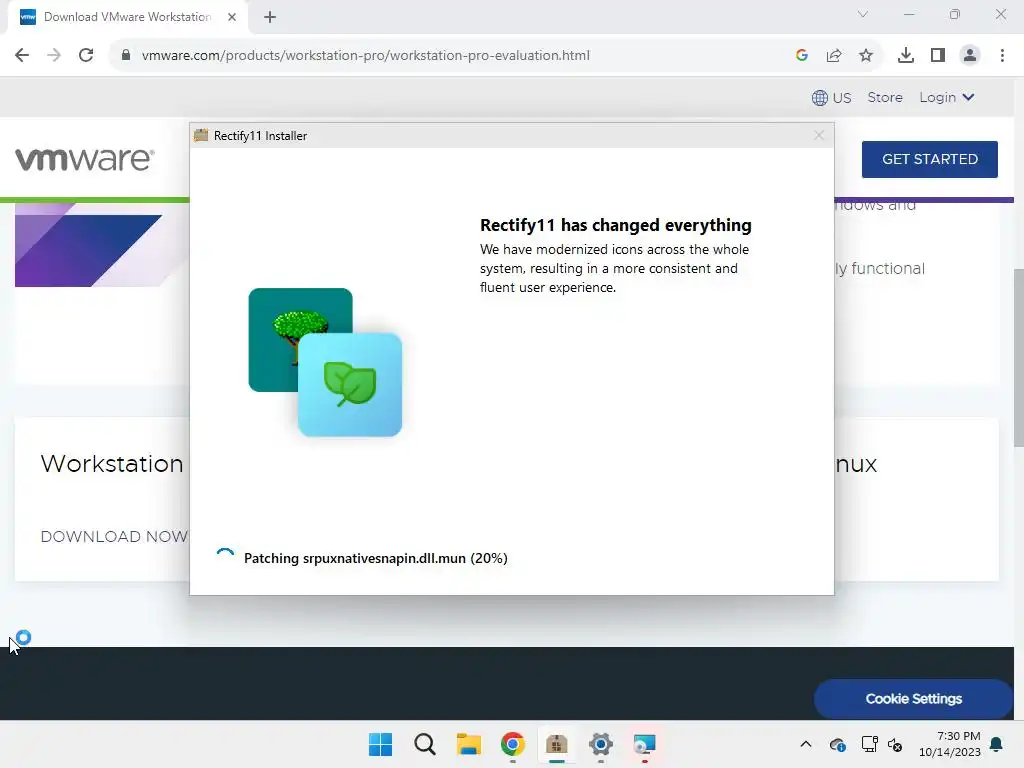Viewport: 1024px width, 768px height.
Task: Open File Explorer from taskbar
Action: 468,744
